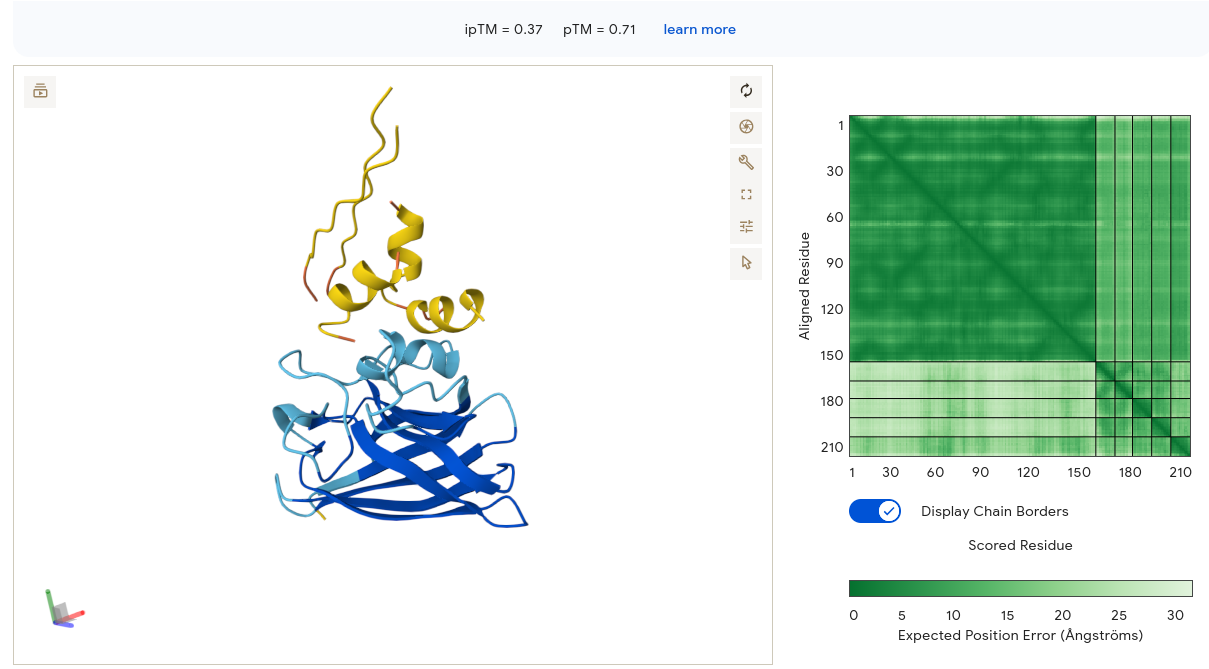This screenshot has height=669, width=1209.
Task: Click the XYZ axis orientation gizmo
Action: [x=65, y=608]
